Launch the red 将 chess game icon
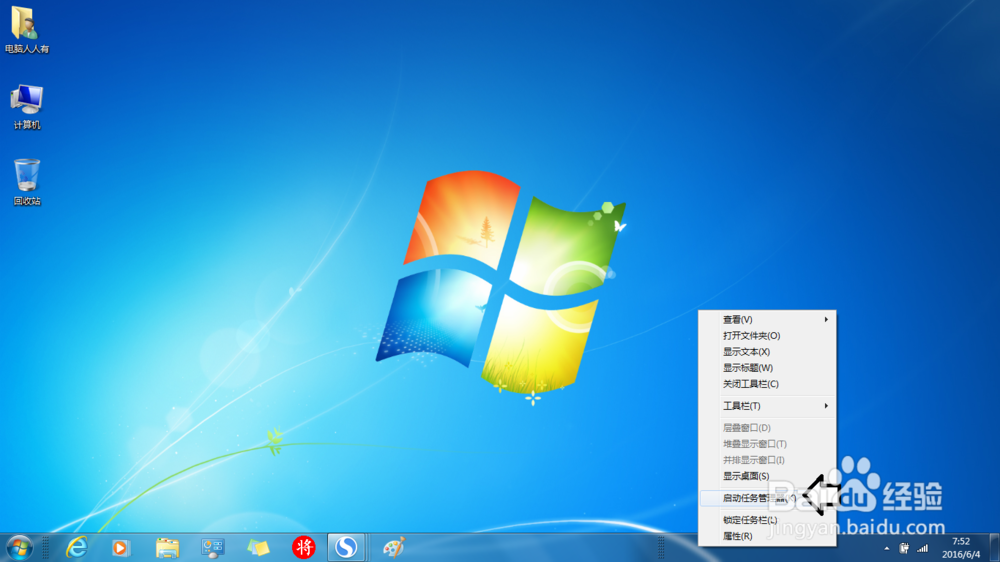This screenshot has height=562, width=1000. (304, 547)
